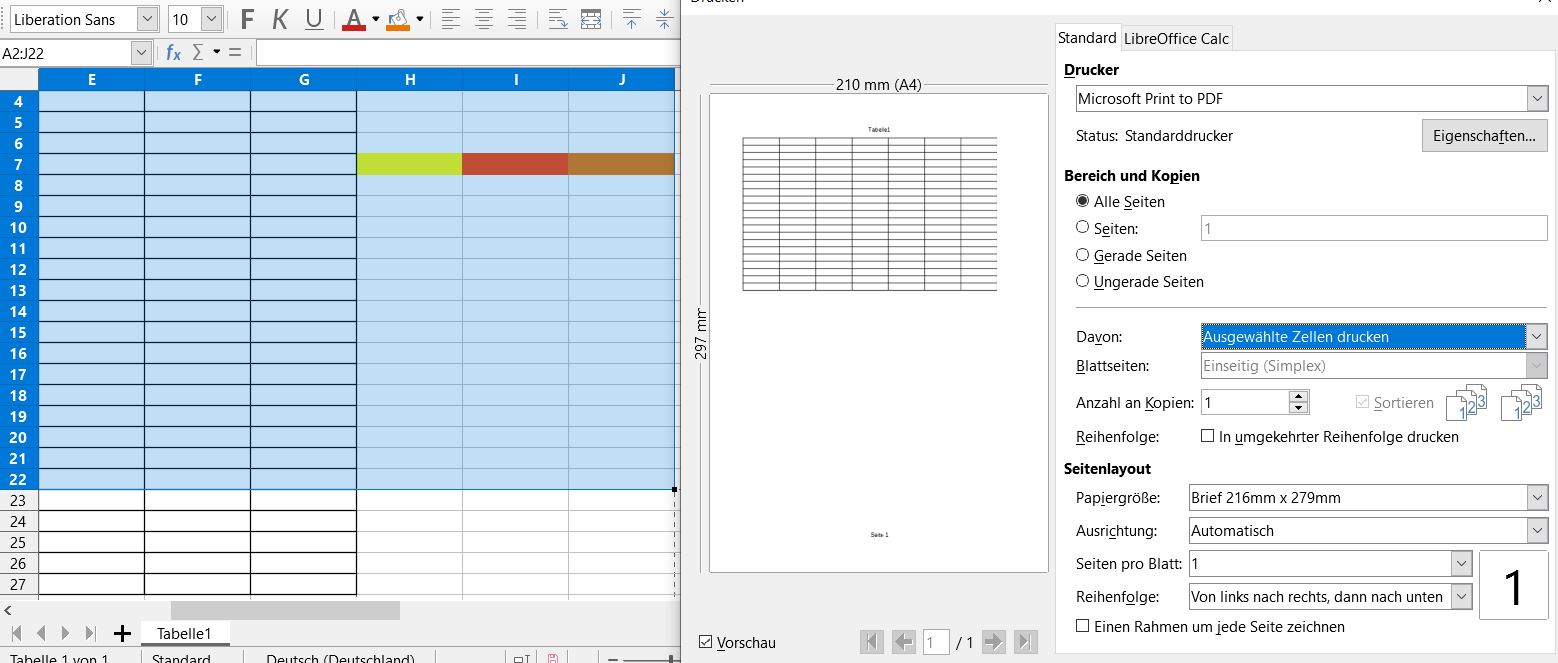Toggle italic formatting (K icon)
This screenshot has height=663, width=1558.
tap(280, 19)
